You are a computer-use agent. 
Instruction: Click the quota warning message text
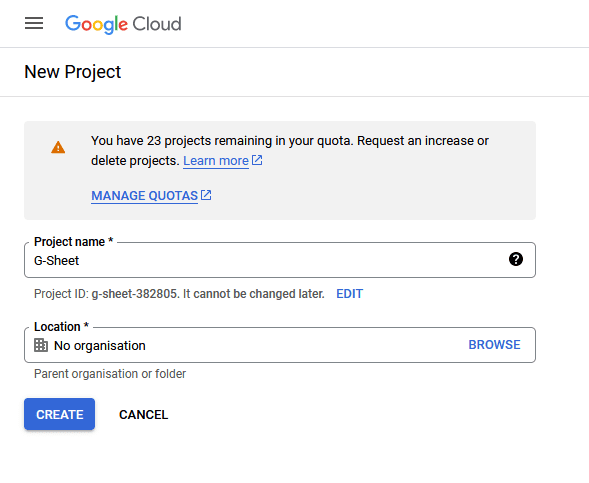coord(290,151)
